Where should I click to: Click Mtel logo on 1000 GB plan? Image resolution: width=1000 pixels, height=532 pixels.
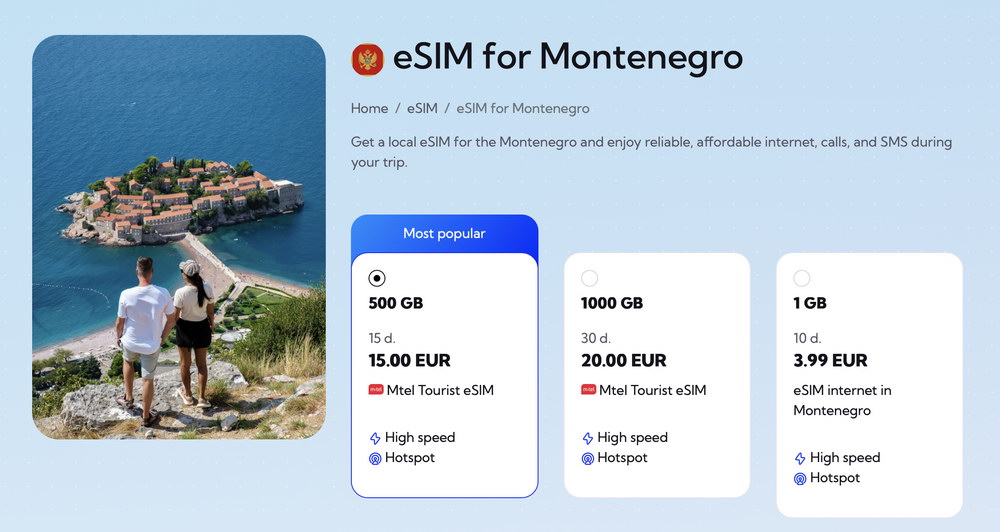pyautogui.click(x=588, y=390)
